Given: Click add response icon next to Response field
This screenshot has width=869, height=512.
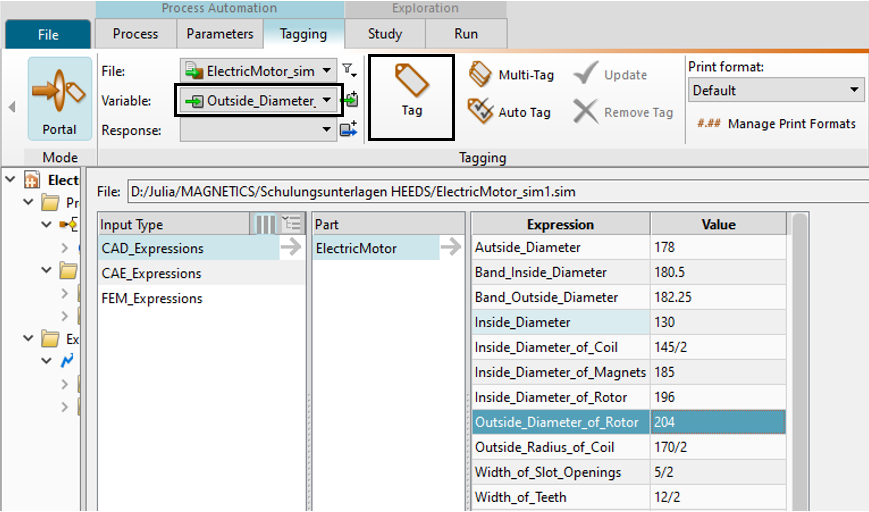Looking at the screenshot, I should click(349, 129).
